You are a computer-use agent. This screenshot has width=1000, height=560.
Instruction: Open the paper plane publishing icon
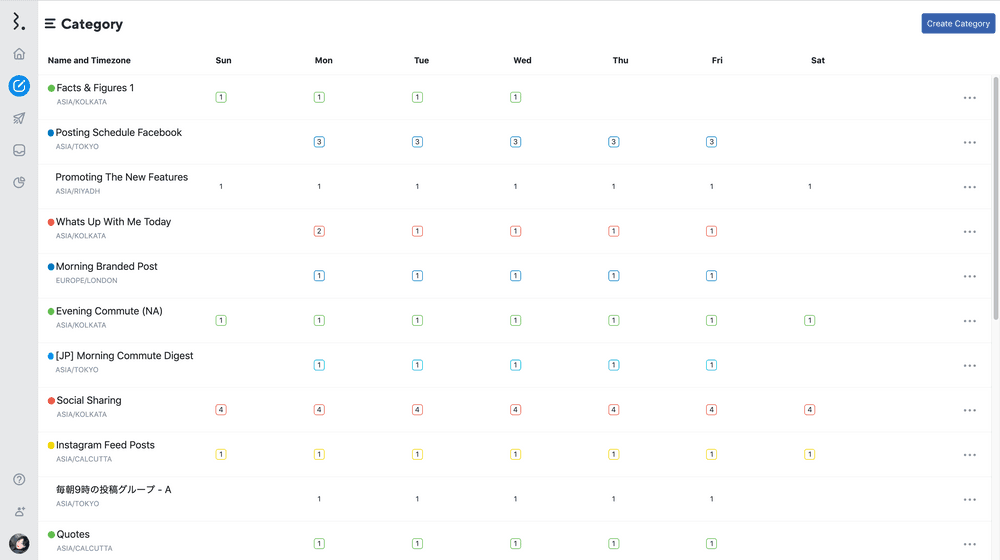(x=19, y=118)
